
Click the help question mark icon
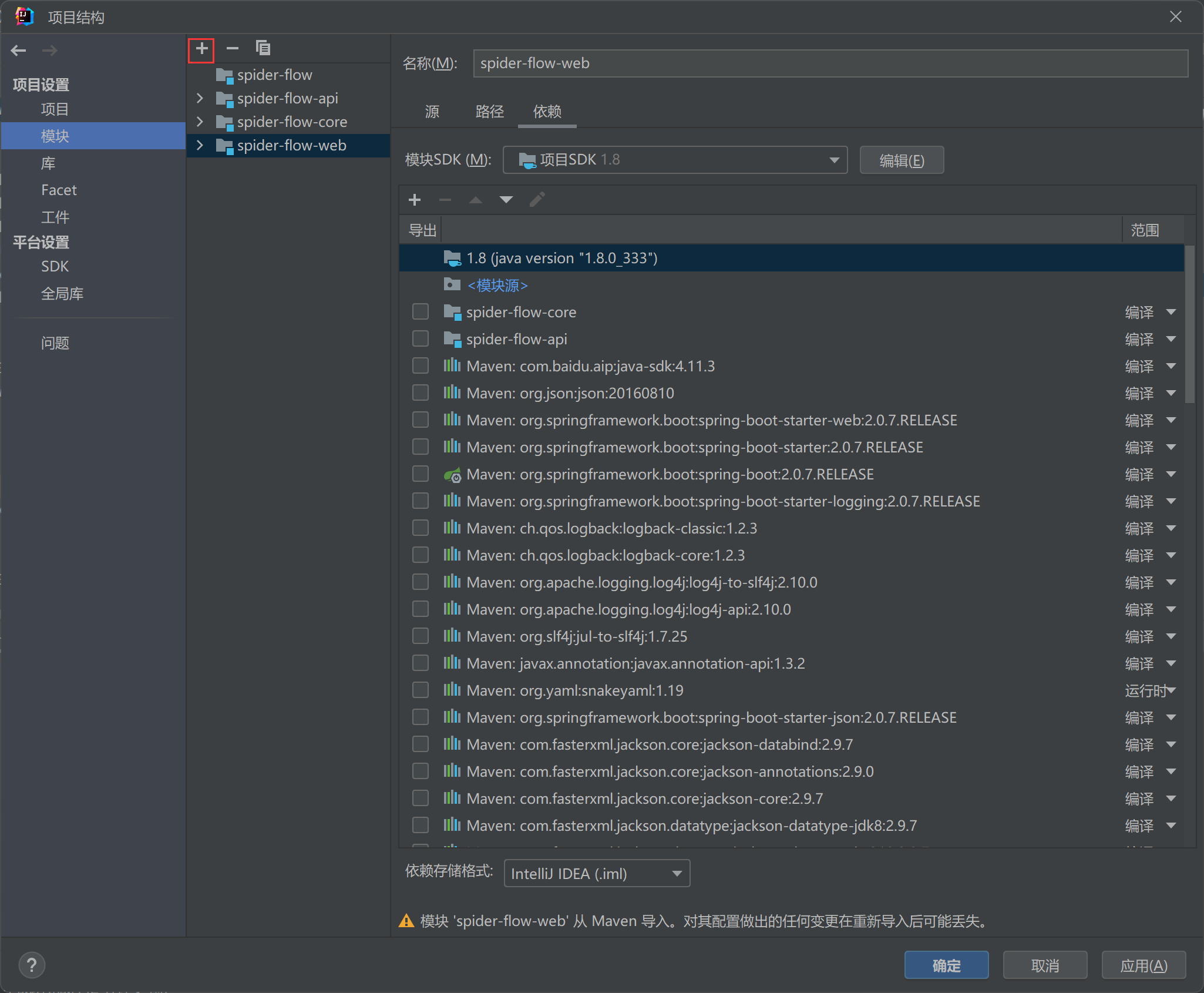tap(32, 965)
